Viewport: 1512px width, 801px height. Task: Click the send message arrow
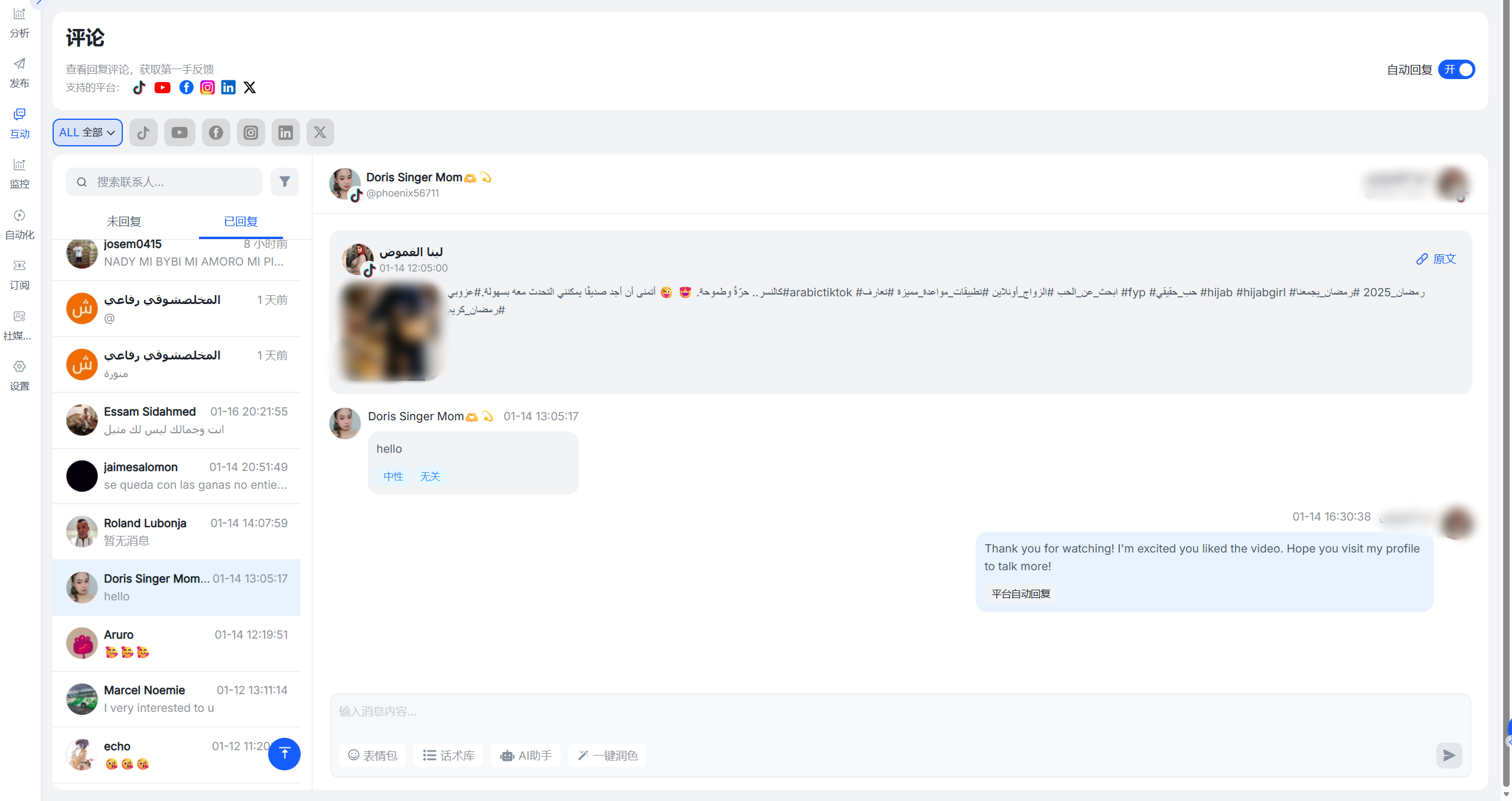(x=1449, y=755)
